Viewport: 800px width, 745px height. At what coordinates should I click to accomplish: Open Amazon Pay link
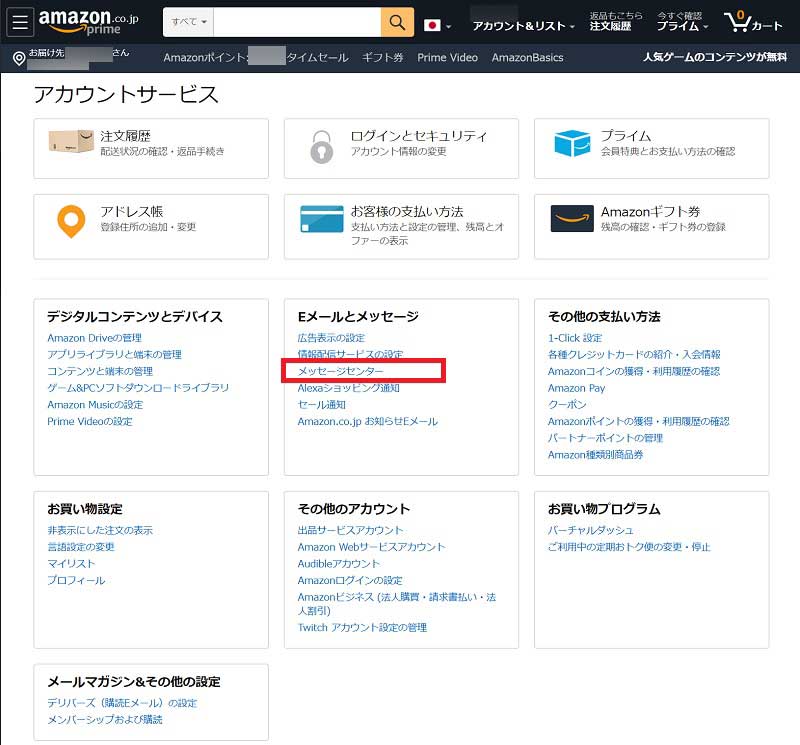[577, 388]
